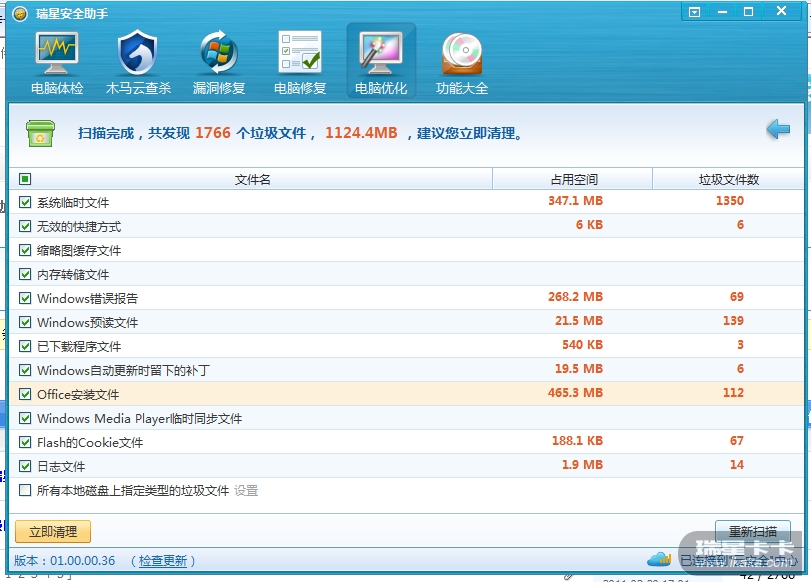The height and width of the screenshot is (582, 811).
Task: Click the blue back arrow icon
Action: coord(778,130)
